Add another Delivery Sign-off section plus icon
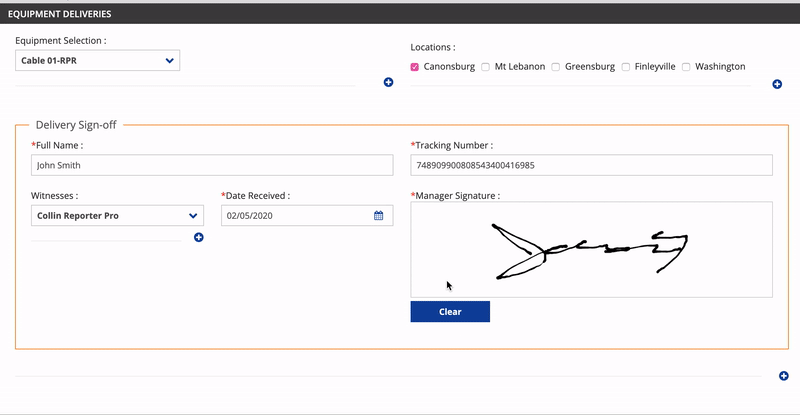 click(x=784, y=376)
